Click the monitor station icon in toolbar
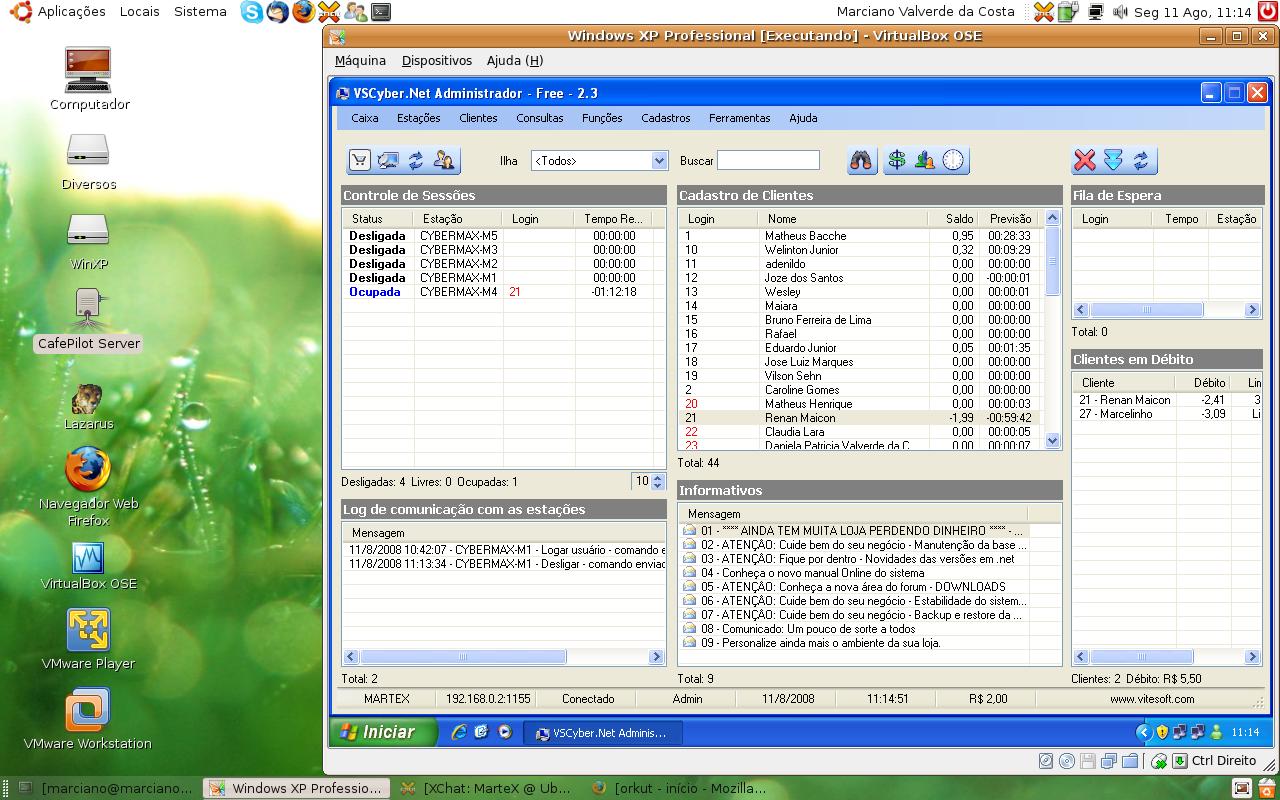Viewport: 1280px width, 800px height. 388,160
